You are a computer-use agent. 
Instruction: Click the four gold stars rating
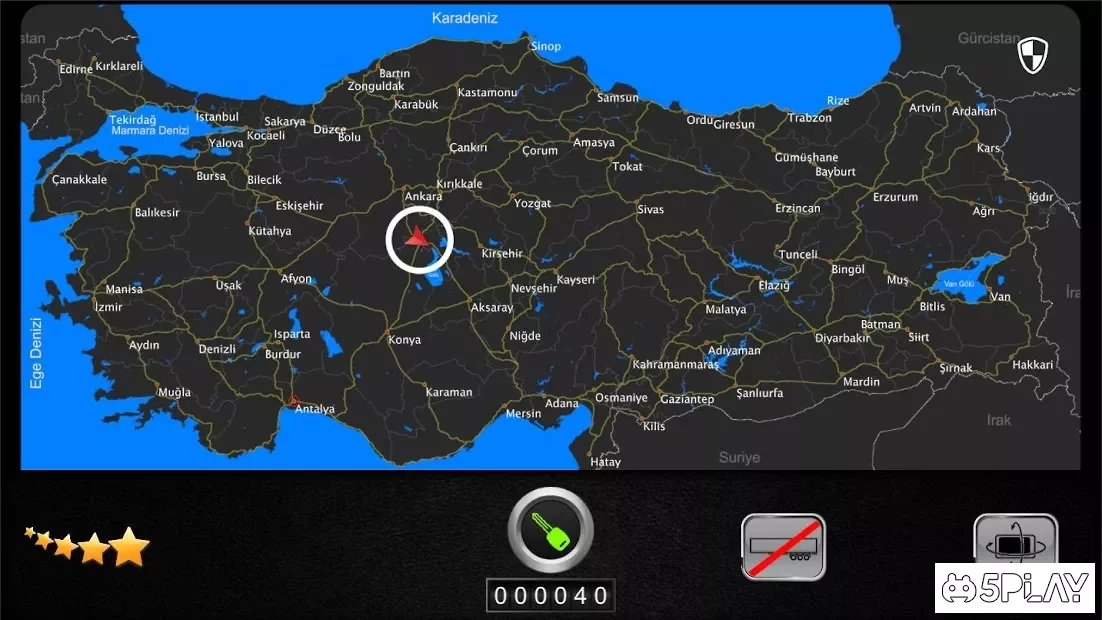[x=88, y=546]
